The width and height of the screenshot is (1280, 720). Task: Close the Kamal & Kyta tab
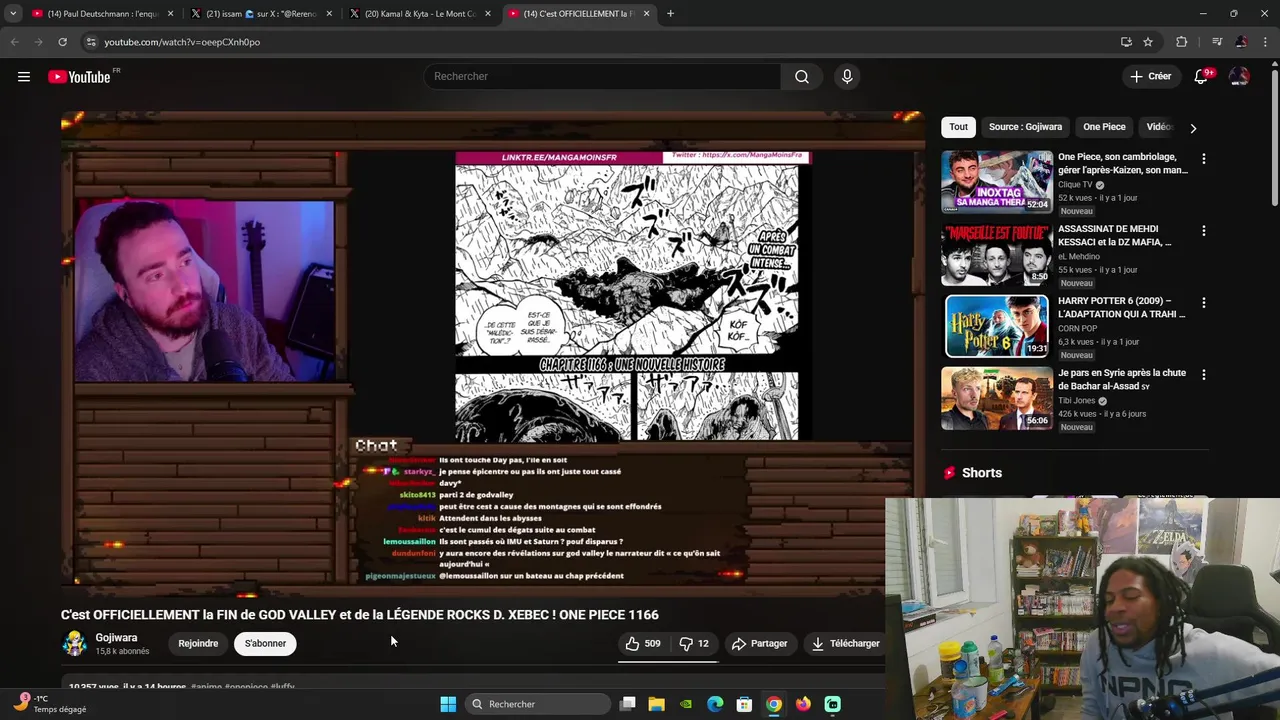tap(488, 14)
